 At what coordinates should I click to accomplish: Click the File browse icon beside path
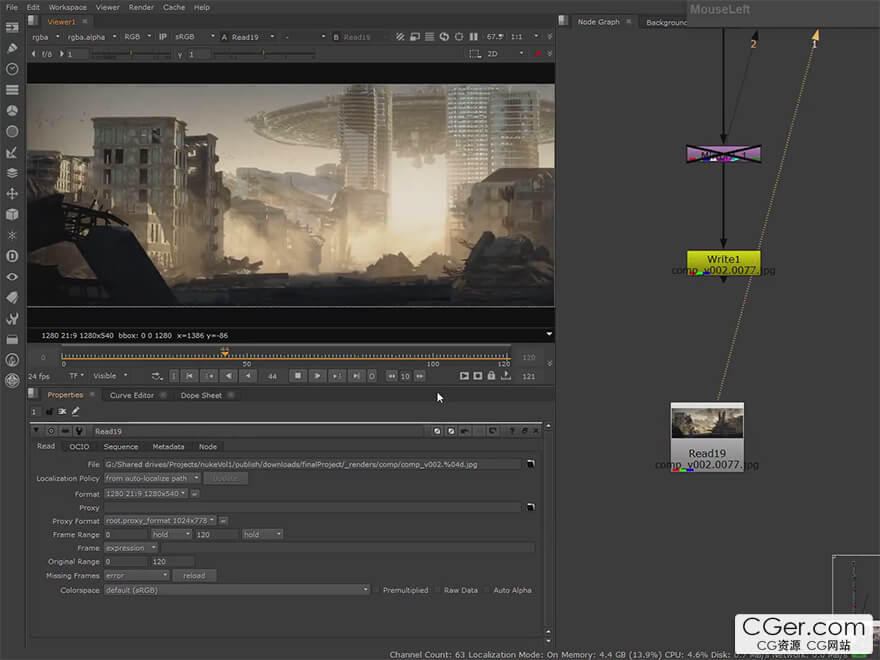tap(530, 464)
